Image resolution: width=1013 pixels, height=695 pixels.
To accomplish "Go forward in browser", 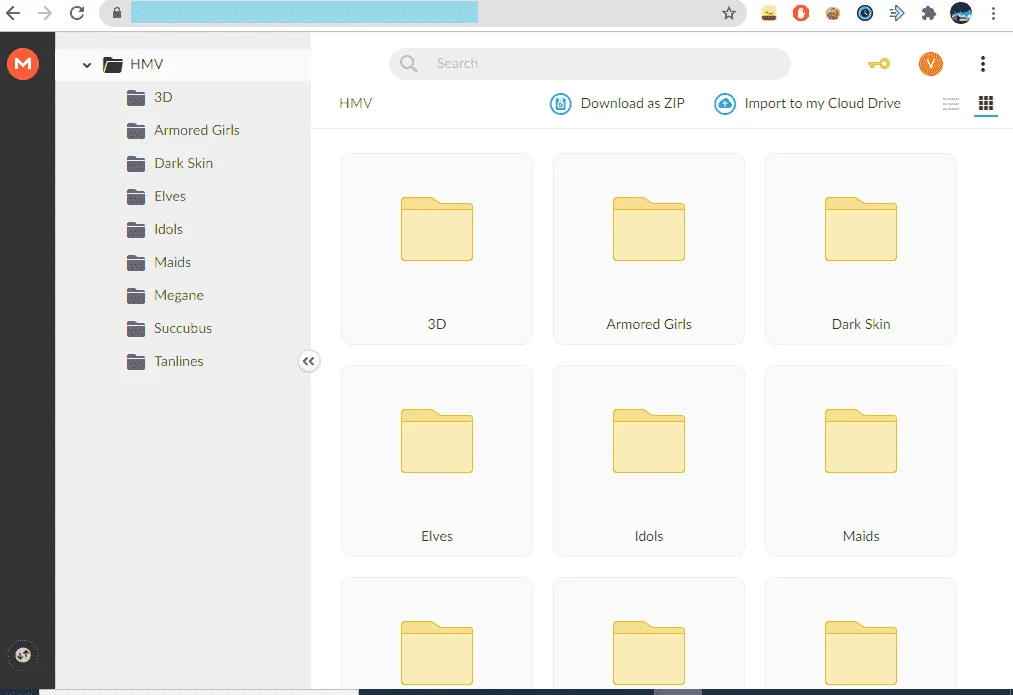I will (x=45, y=13).
